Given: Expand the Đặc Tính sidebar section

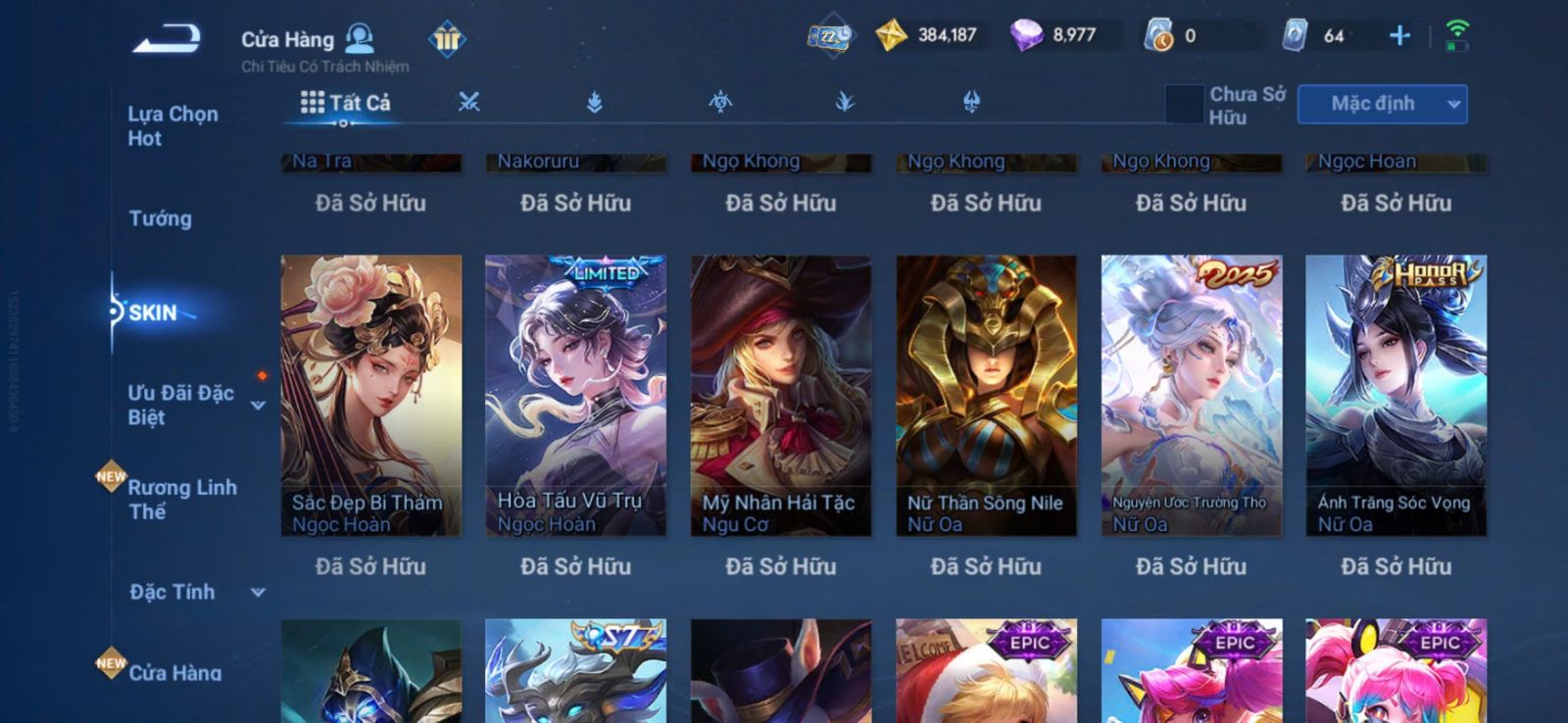Looking at the screenshot, I should pos(196,592).
